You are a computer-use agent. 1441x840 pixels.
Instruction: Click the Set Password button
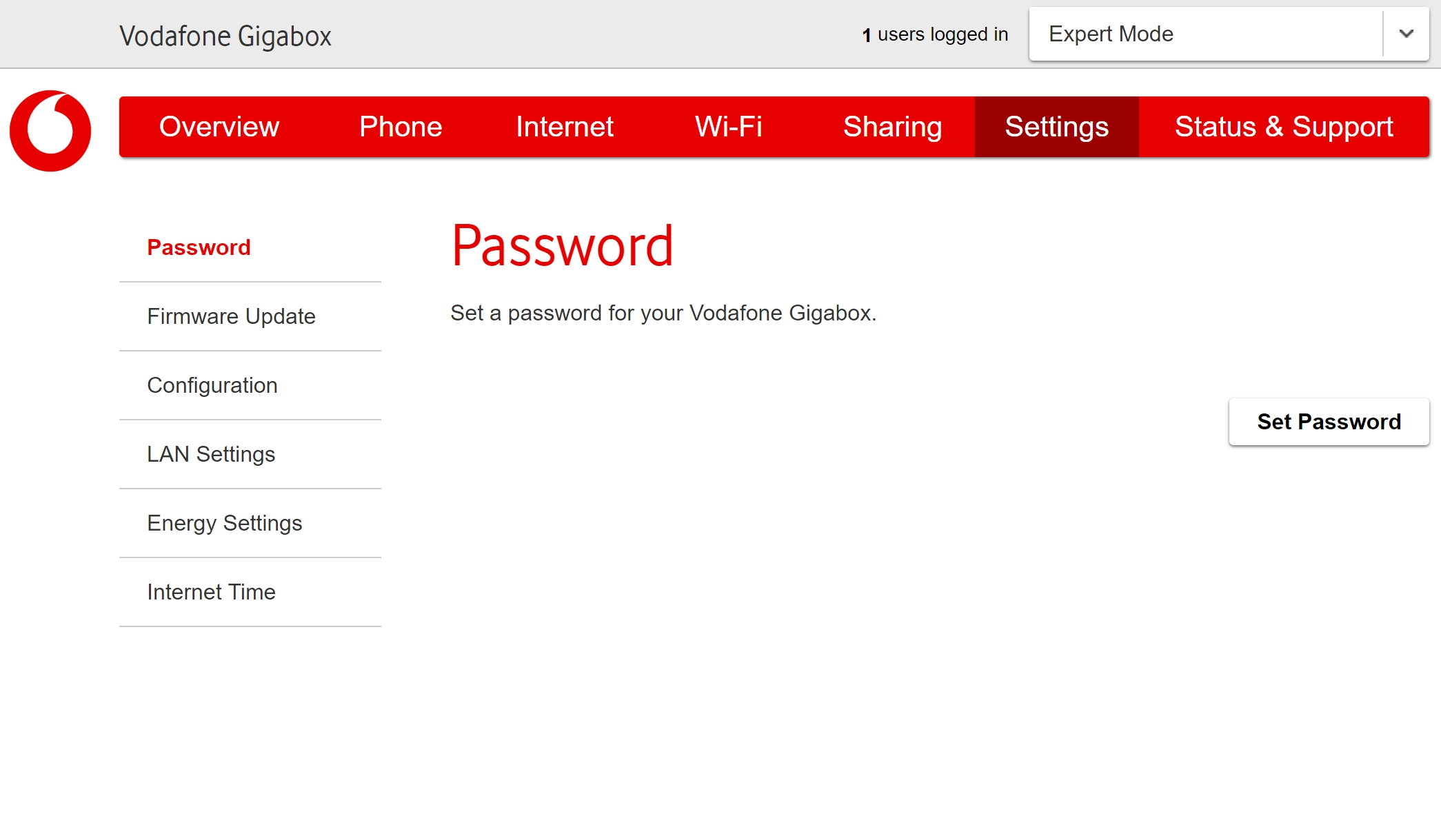coord(1329,422)
